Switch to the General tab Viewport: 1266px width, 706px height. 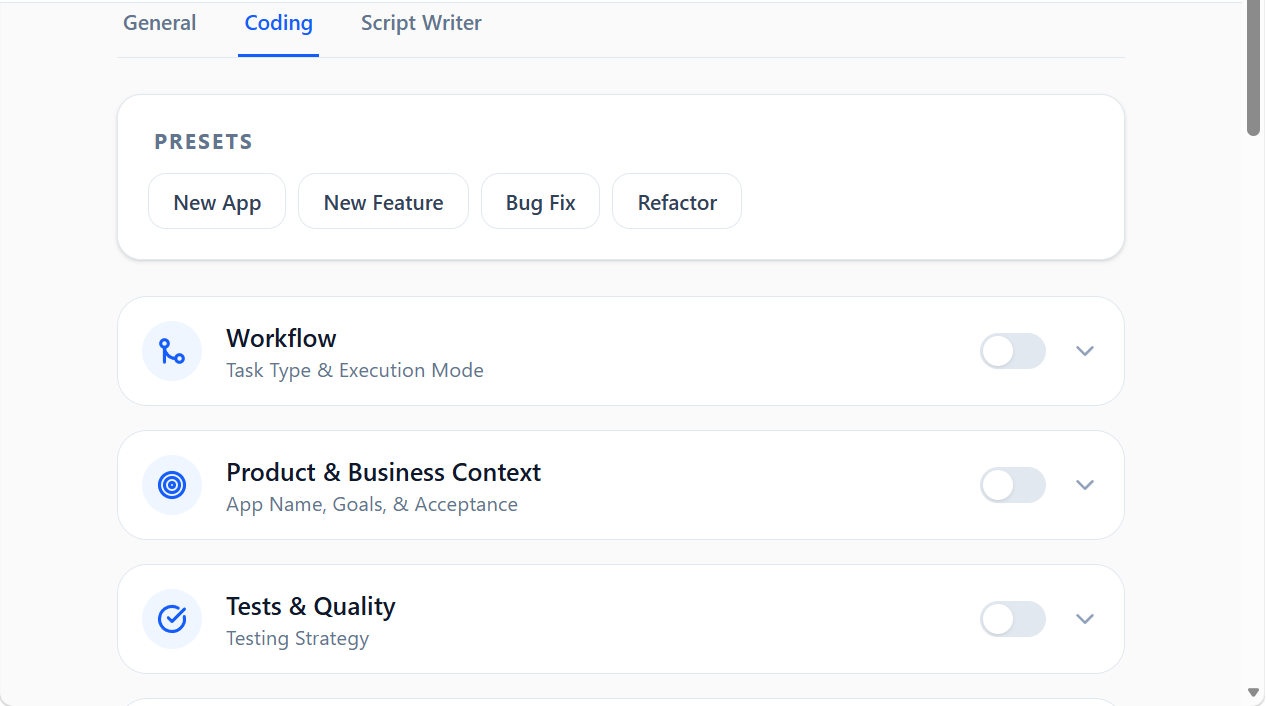tap(159, 22)
